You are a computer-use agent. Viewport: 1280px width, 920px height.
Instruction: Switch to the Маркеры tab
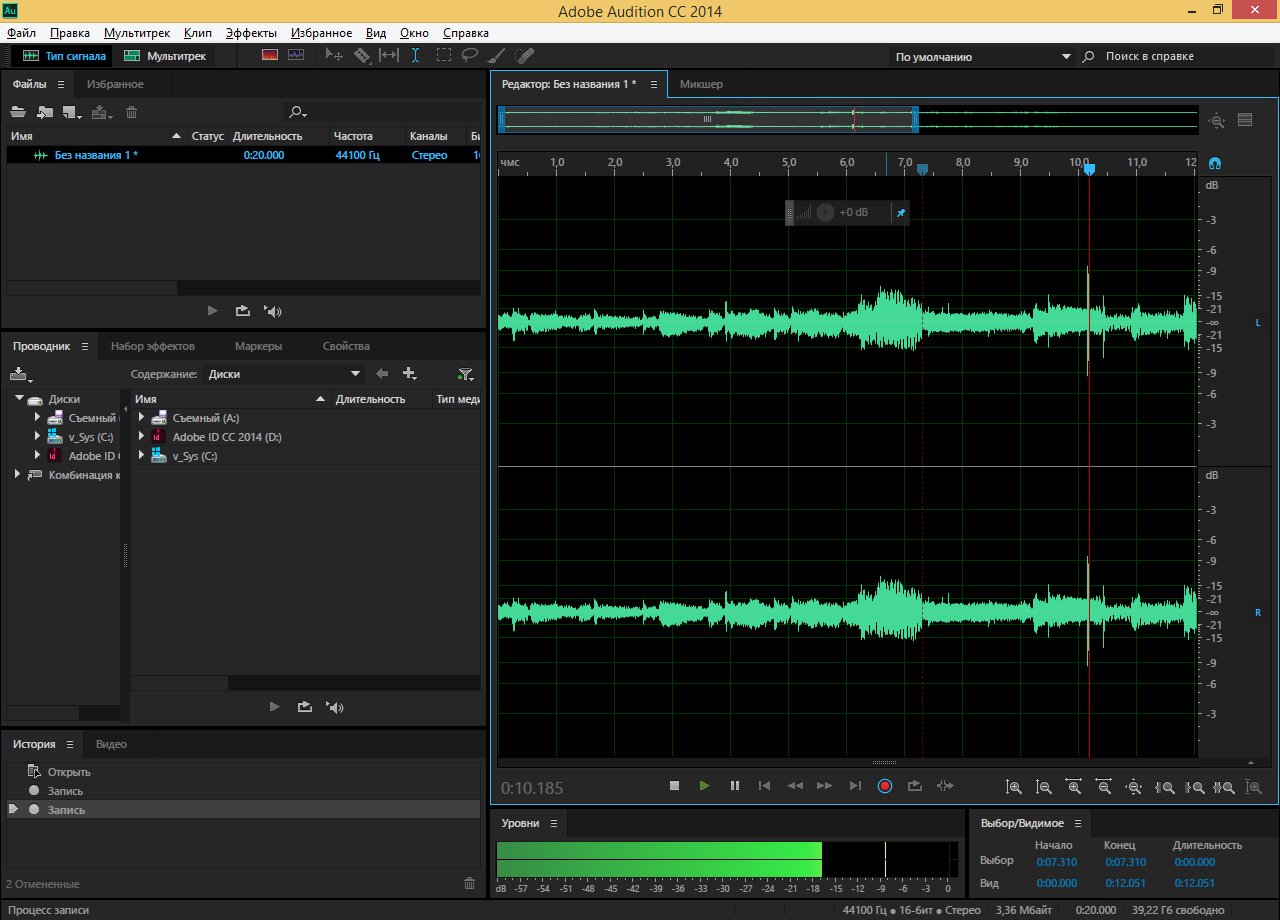pyautogui.click(x=258, y=346)
